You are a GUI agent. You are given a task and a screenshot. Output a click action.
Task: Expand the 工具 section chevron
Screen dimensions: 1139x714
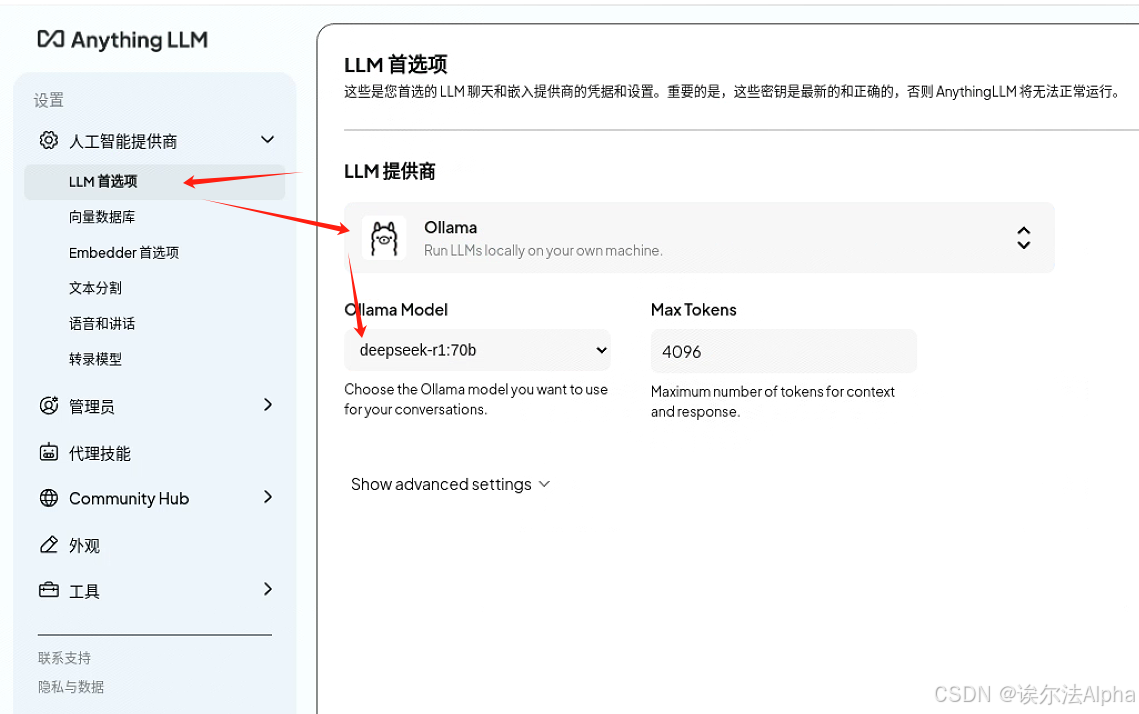268,589
